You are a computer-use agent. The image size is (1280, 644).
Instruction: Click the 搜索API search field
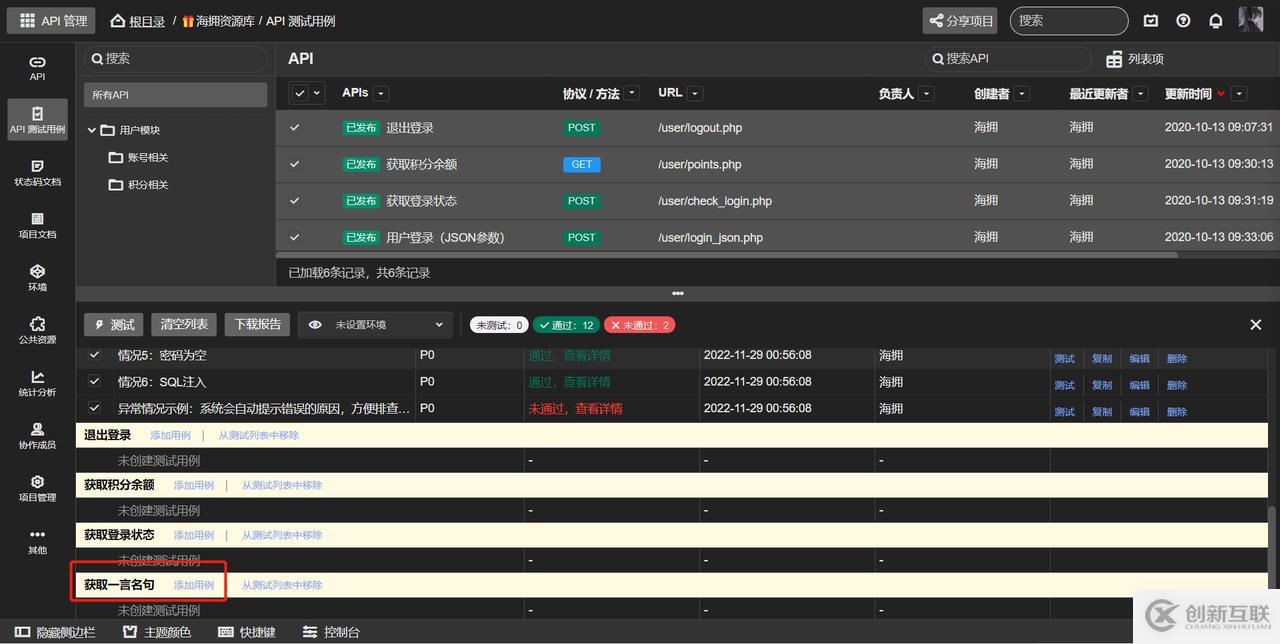1010,59
